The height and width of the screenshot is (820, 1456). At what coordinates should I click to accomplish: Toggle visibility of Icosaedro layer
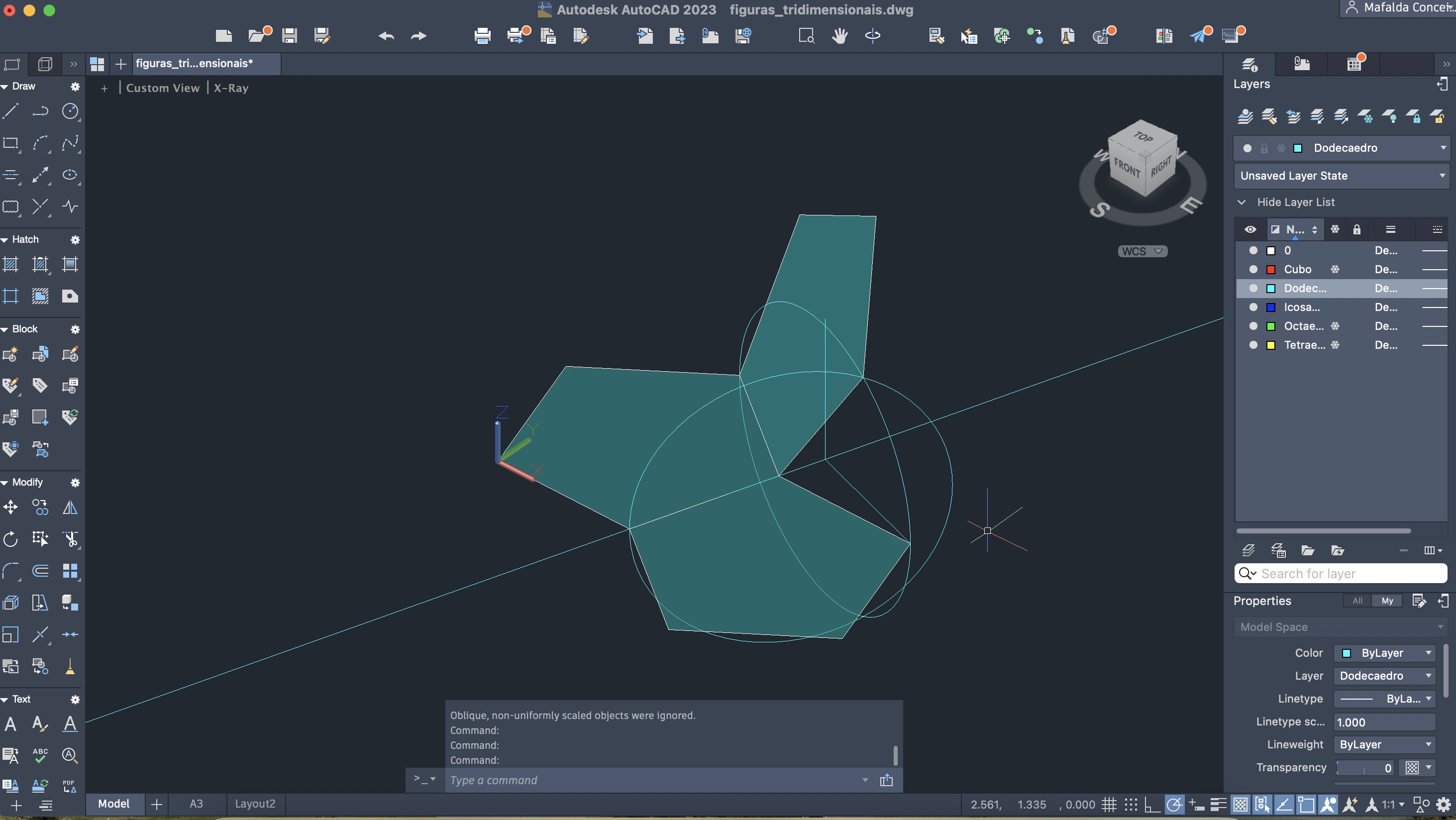pos(1253,307)
